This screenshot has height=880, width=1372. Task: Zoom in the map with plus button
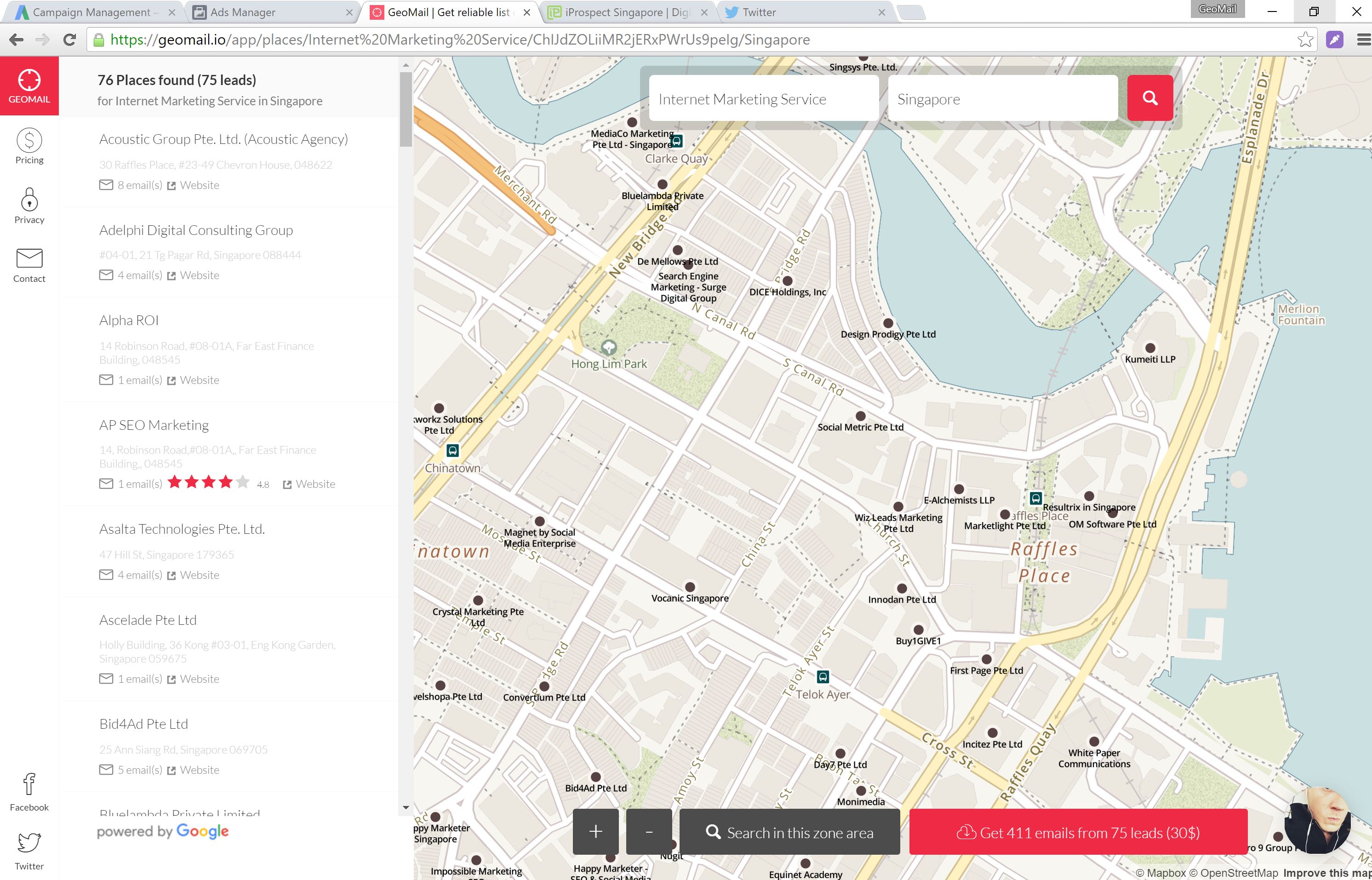[x=595, y=831]
